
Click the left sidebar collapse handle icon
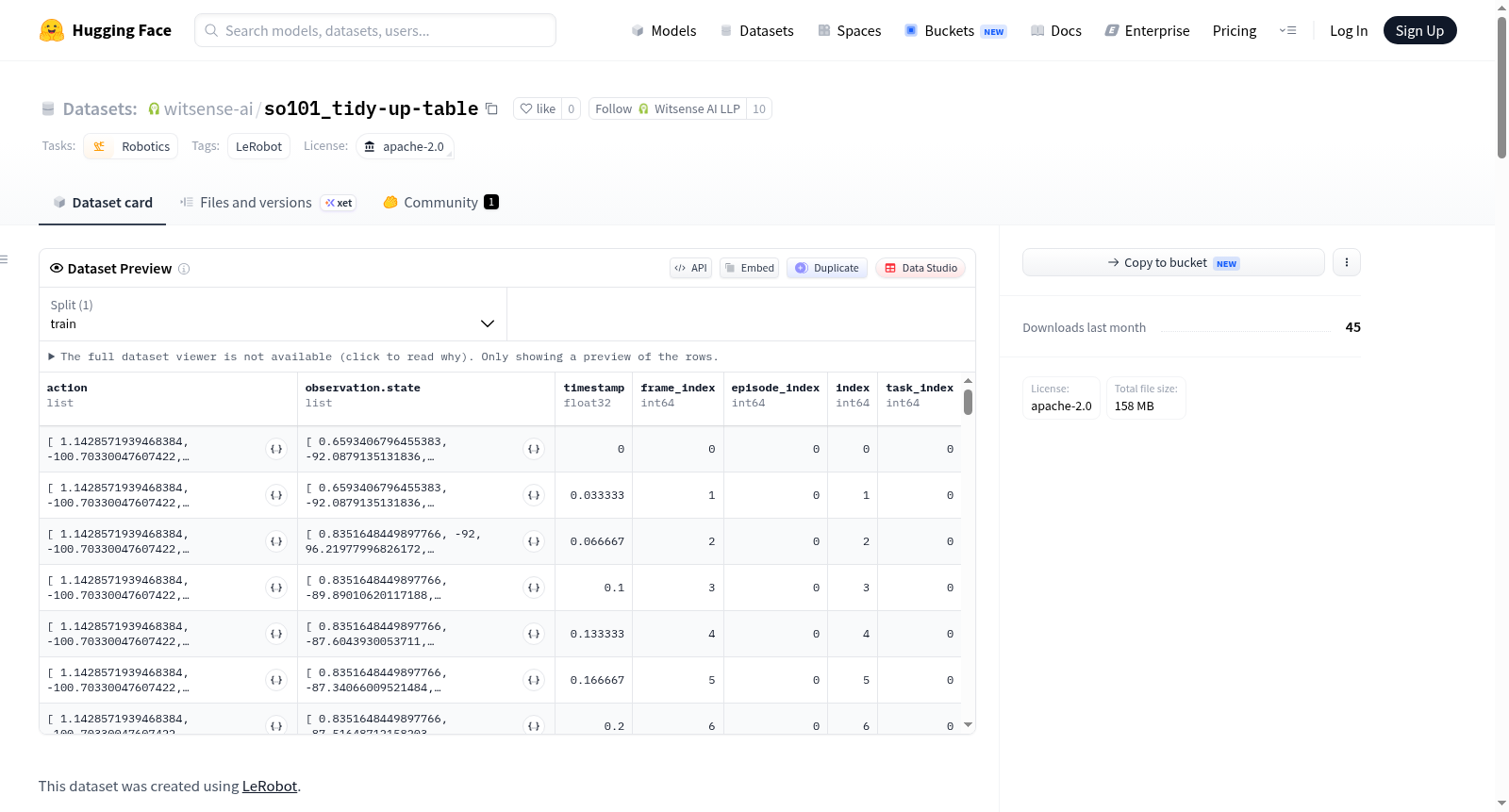tap(4, 259)
